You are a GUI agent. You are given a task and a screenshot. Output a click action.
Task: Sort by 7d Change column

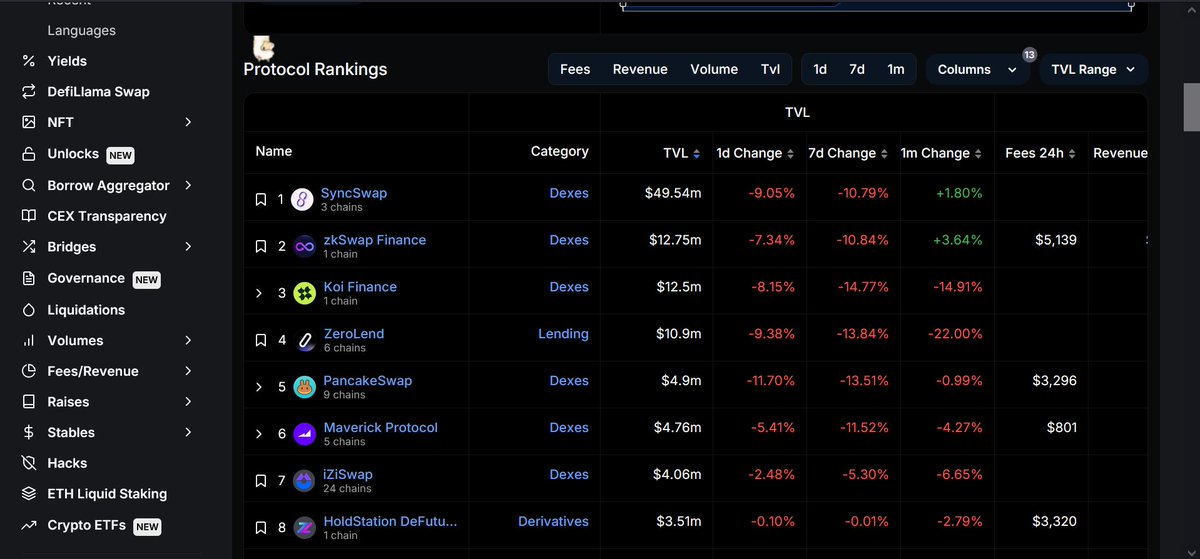point(848,153)
